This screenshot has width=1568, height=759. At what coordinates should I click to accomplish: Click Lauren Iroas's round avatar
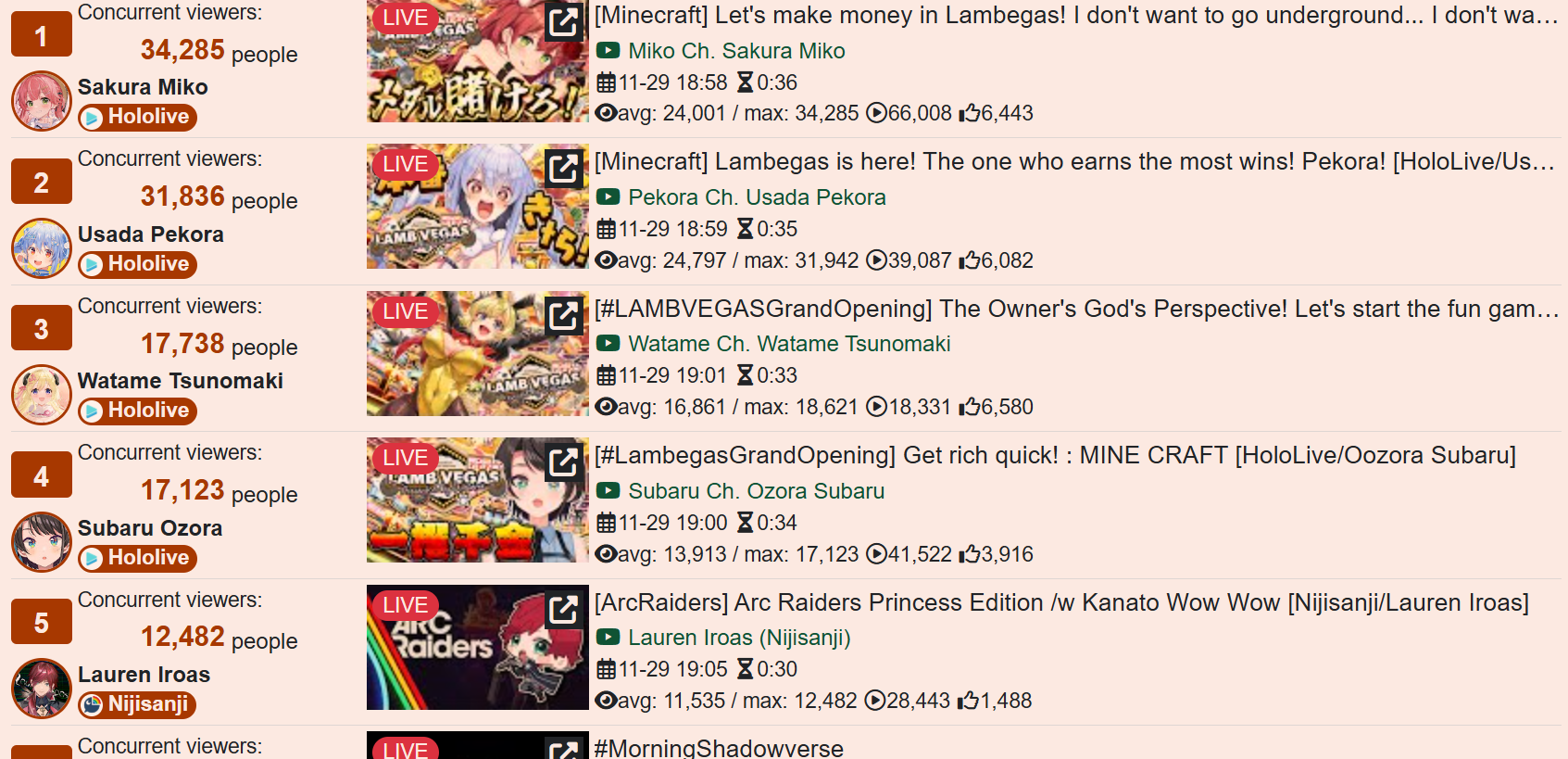tap(42, 689)
